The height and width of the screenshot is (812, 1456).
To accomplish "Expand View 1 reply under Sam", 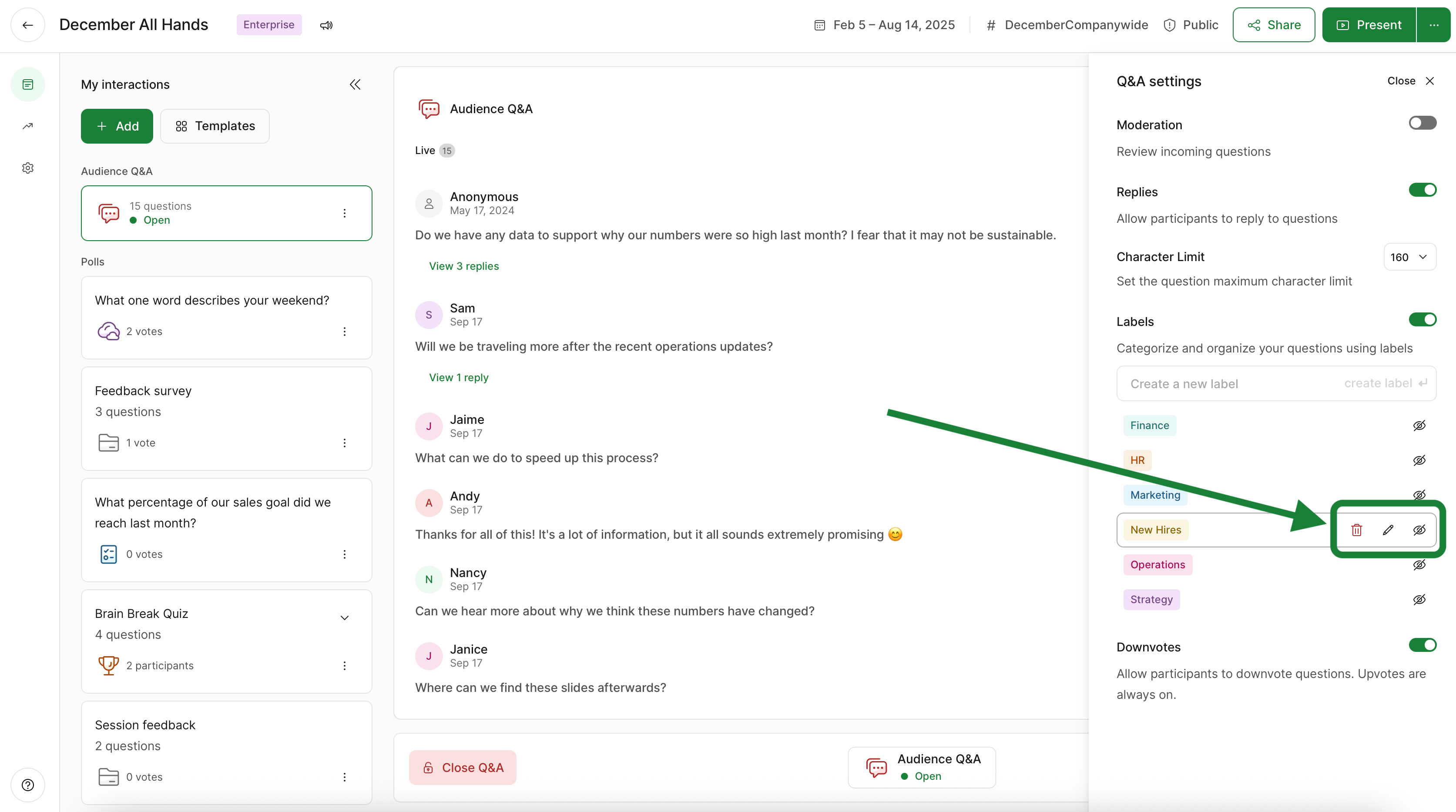I will tap(458, 377).
